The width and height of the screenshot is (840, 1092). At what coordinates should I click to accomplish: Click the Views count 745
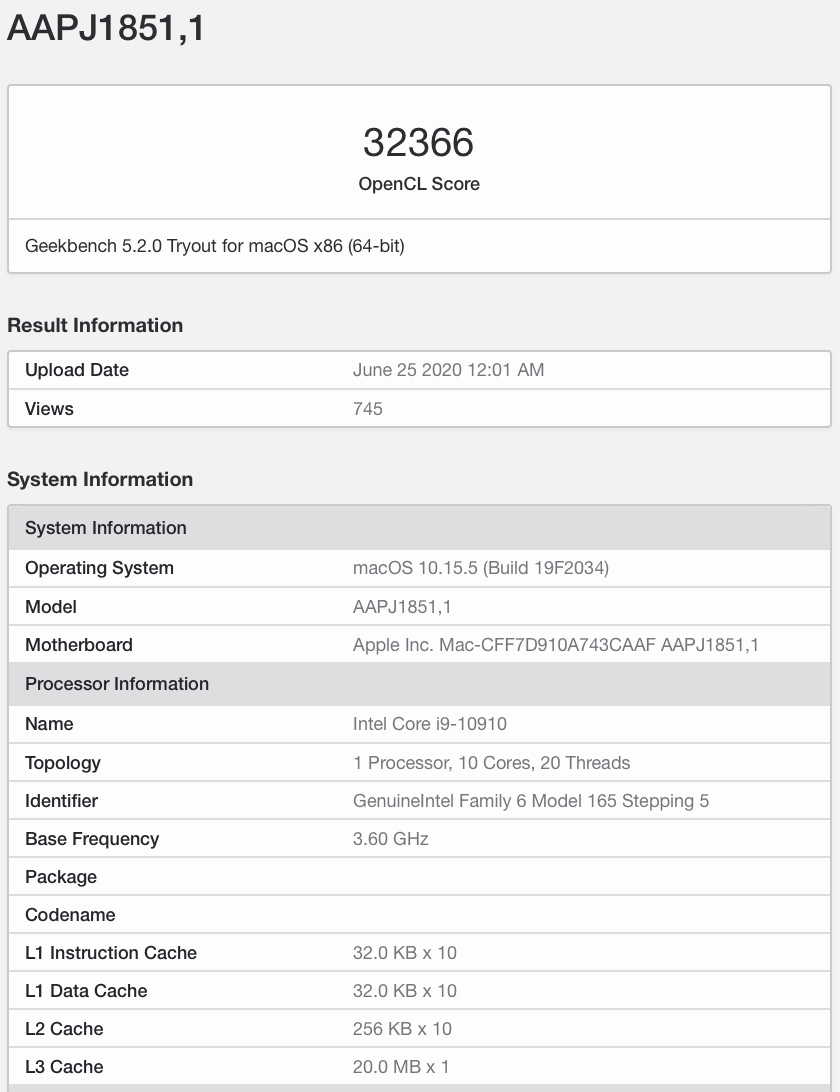(368, 408)
